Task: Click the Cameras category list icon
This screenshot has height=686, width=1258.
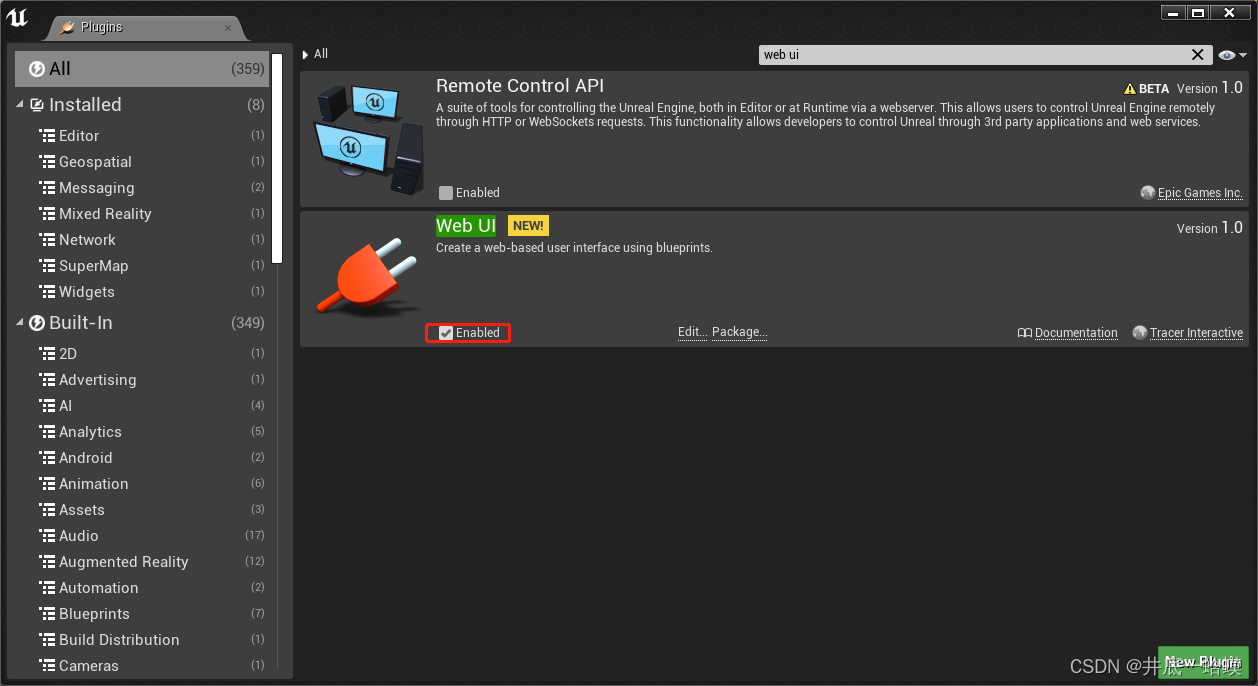Action: click(x=47, y=666)
